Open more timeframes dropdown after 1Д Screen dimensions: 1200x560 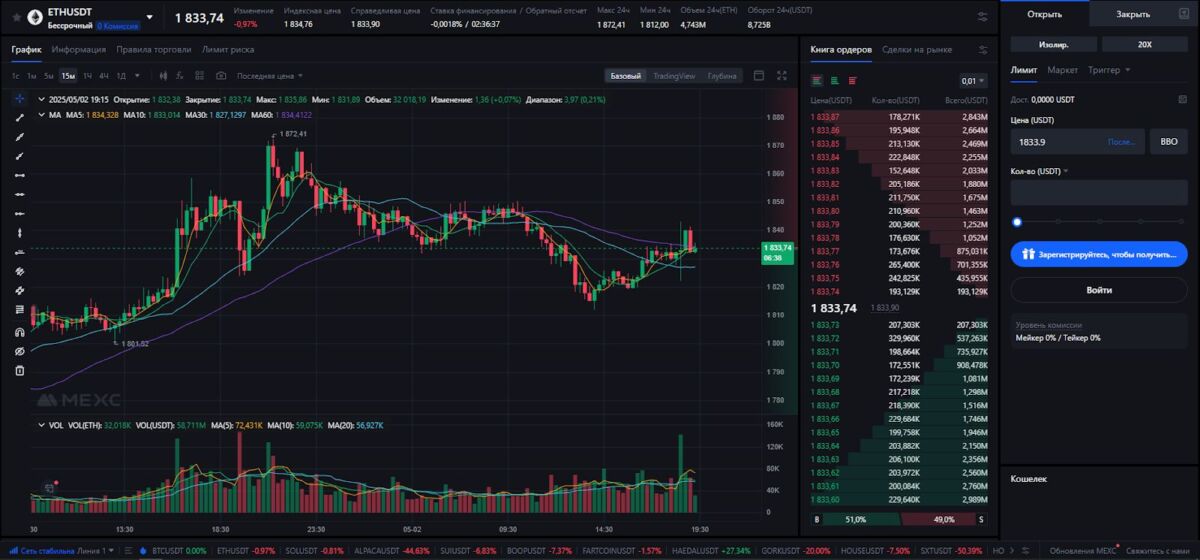point(137,75)
